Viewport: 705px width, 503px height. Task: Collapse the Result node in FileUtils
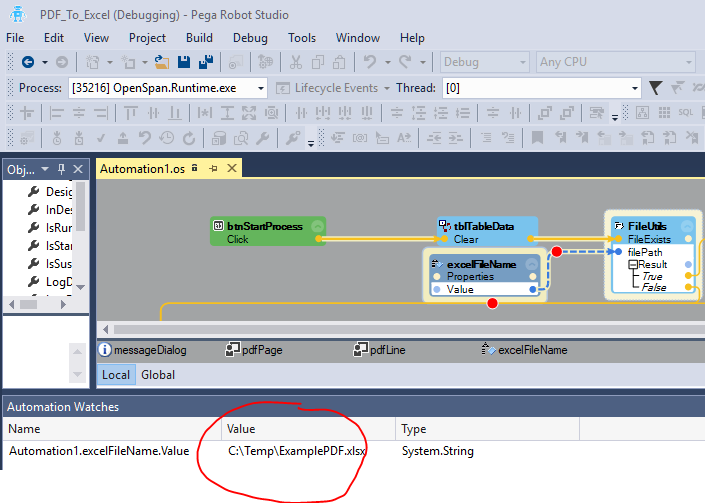[x=633, y=264]
